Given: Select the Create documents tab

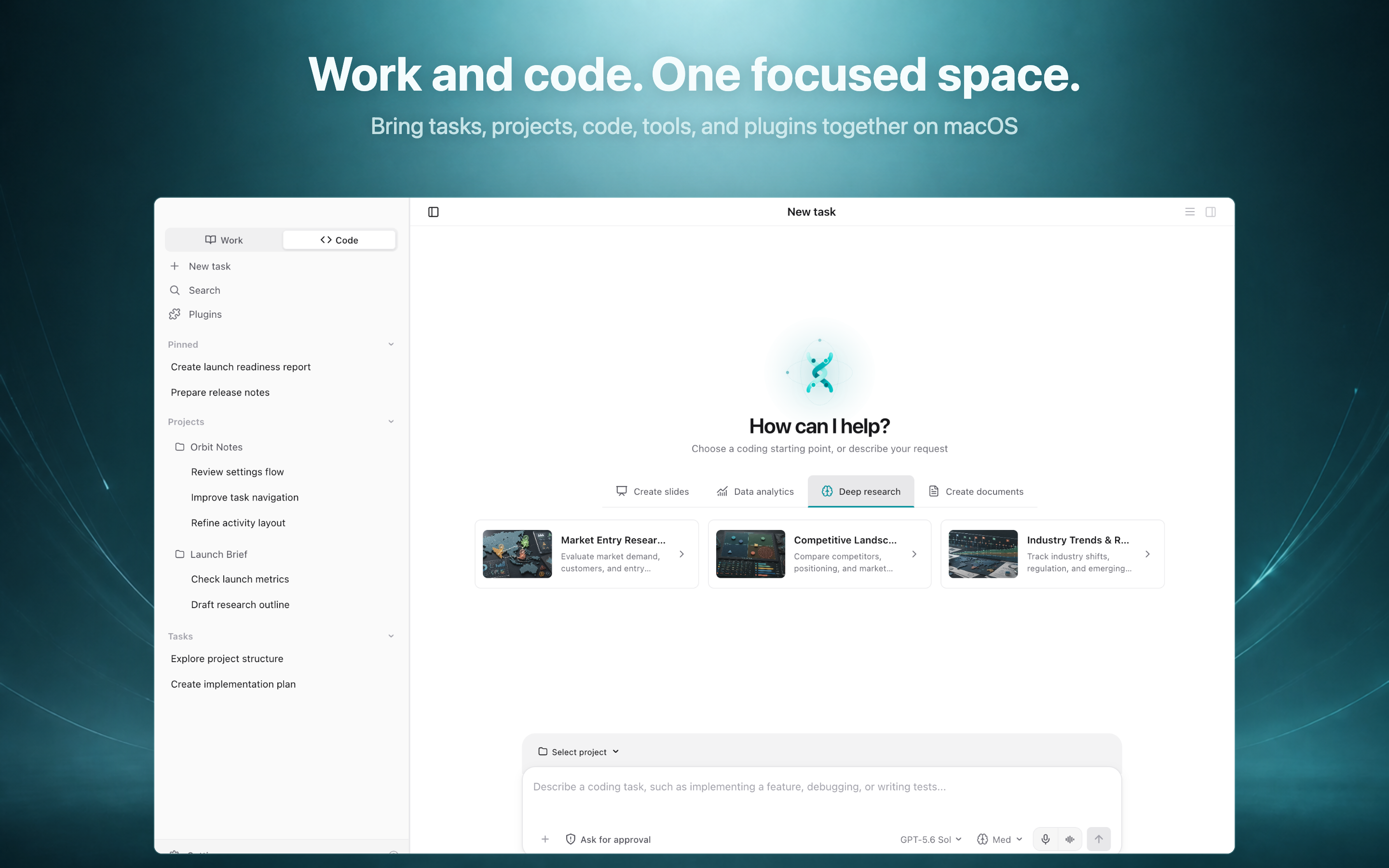Looking at the screenshot, I should (x=976, y=491).
